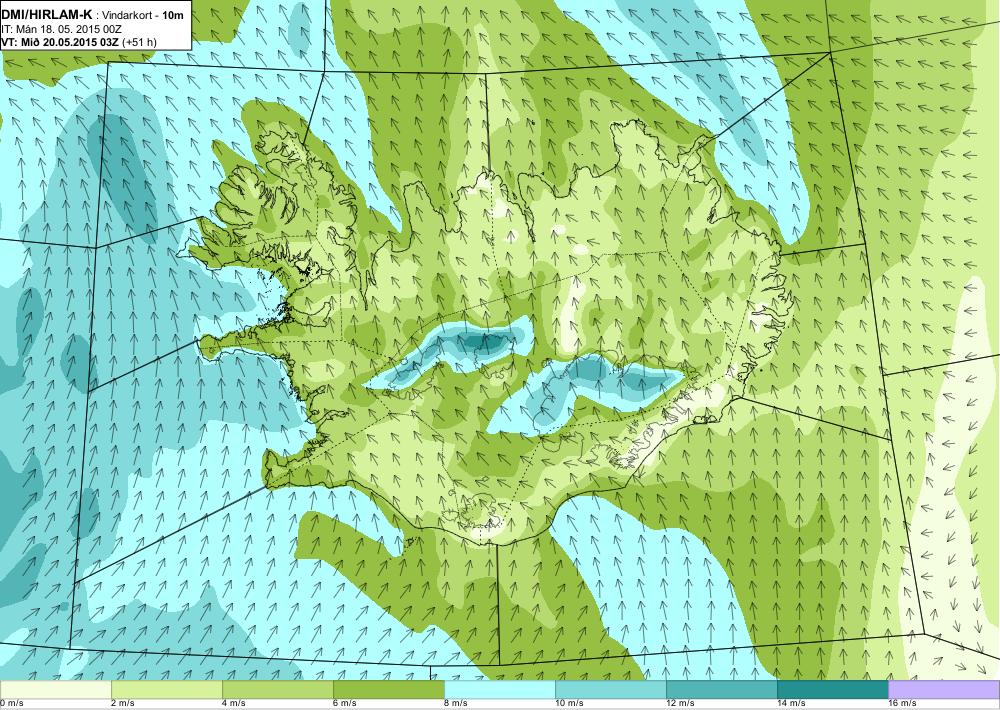The image size is (1000, 710).
Task: Click the 0–2 m/s palest legend swatch
Action: (55, 690)
